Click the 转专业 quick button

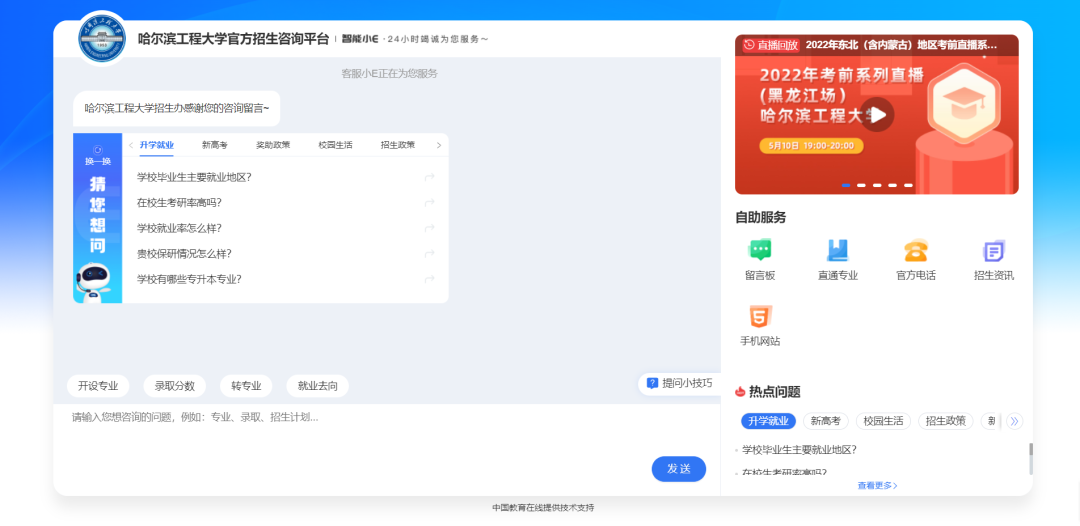click(x=246, y=386)
